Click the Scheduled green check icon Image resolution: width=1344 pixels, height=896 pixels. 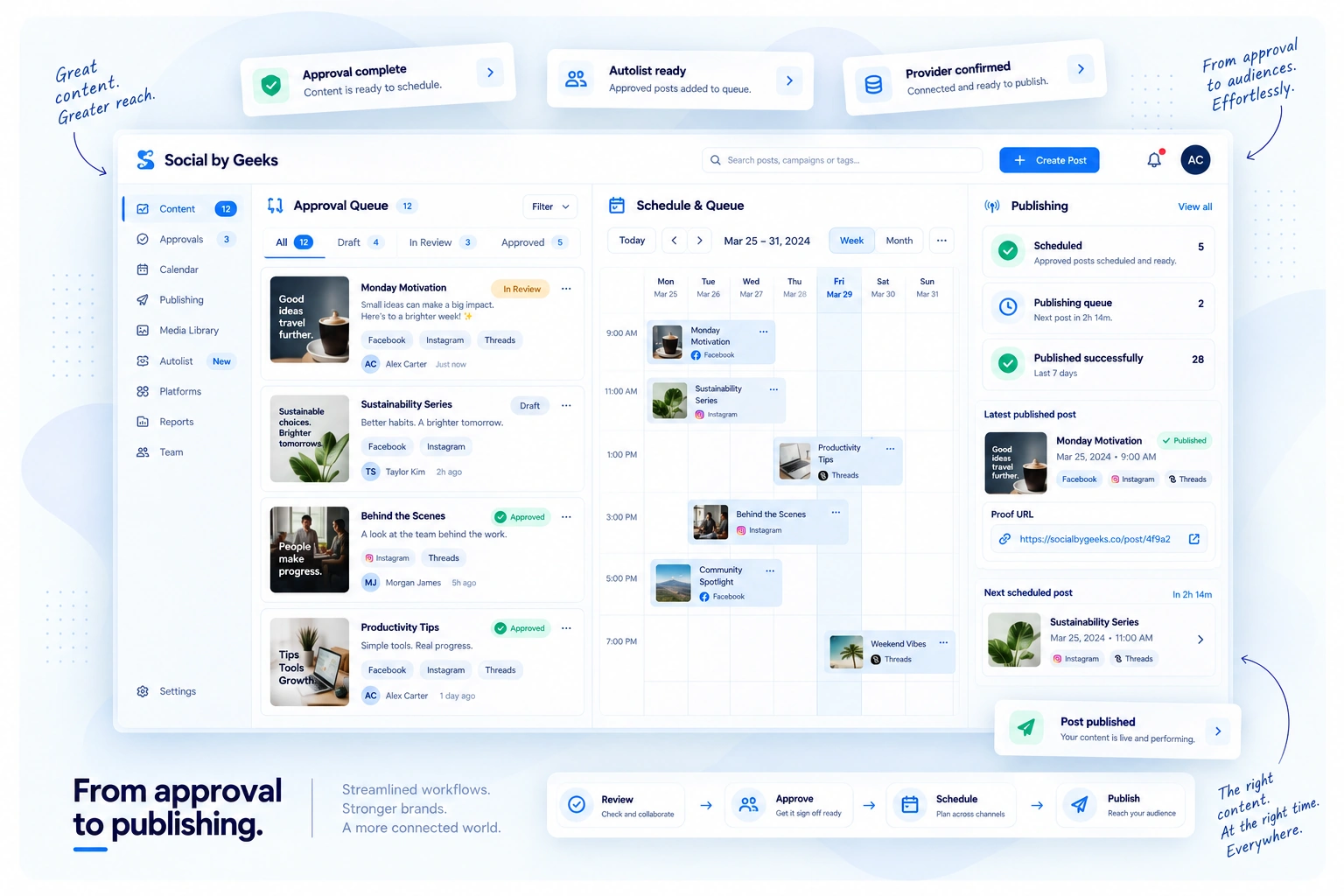[1008, 251]
